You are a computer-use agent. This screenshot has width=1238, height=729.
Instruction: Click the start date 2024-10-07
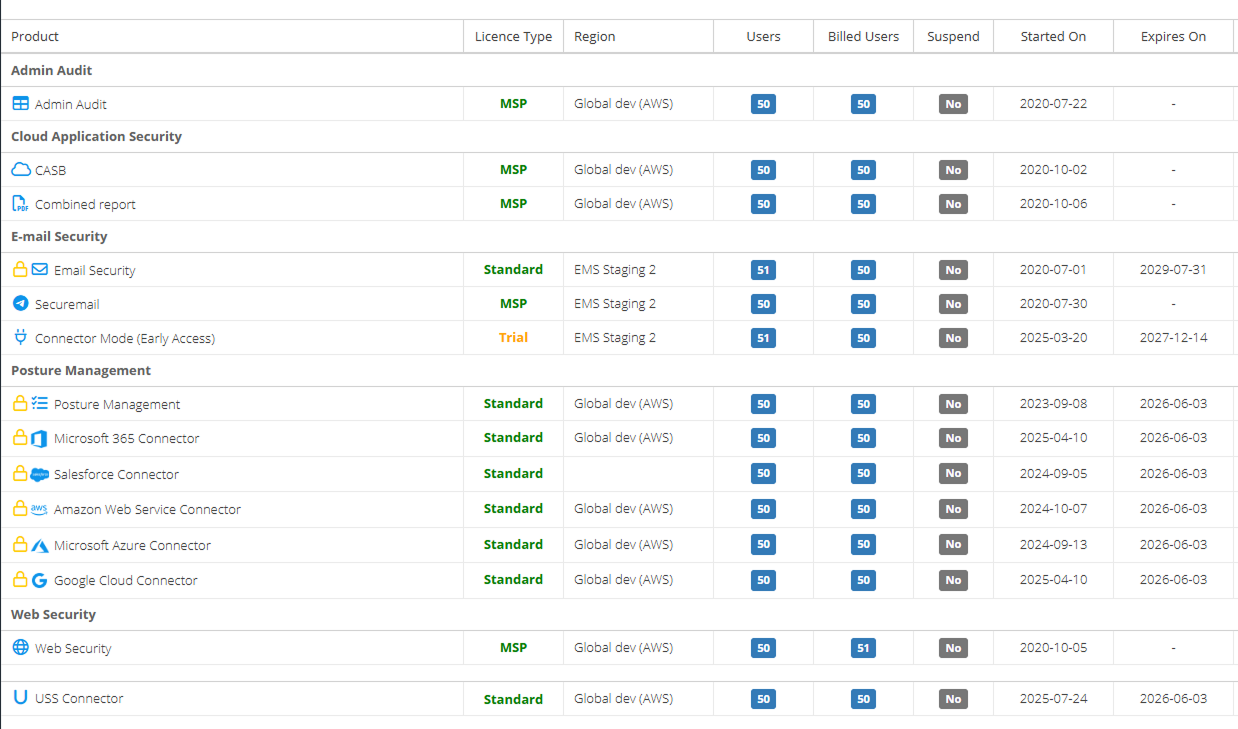1053,509
